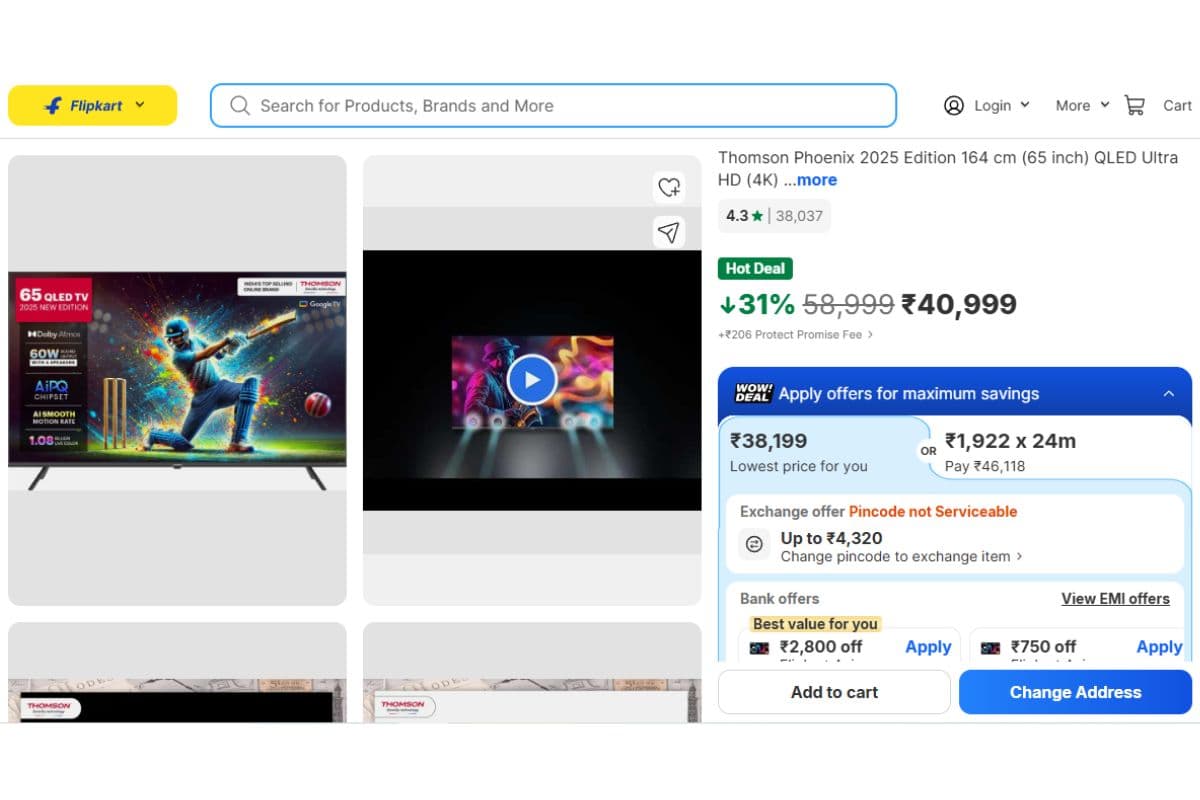The image size is (1200, 800).
Task: Expand product title with ...more link
Action: tap(816, 180)
